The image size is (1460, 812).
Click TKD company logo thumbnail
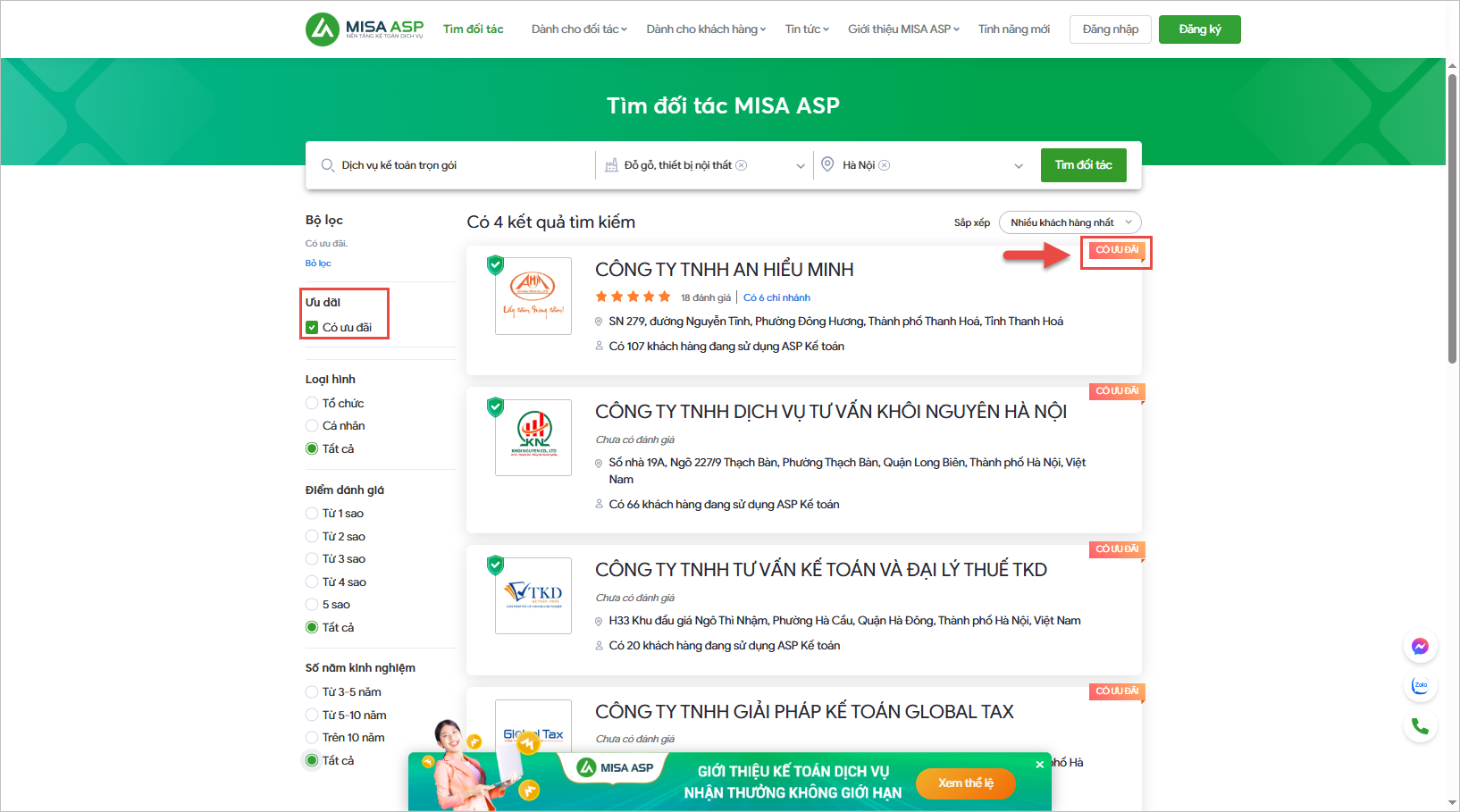click(533, 596)
